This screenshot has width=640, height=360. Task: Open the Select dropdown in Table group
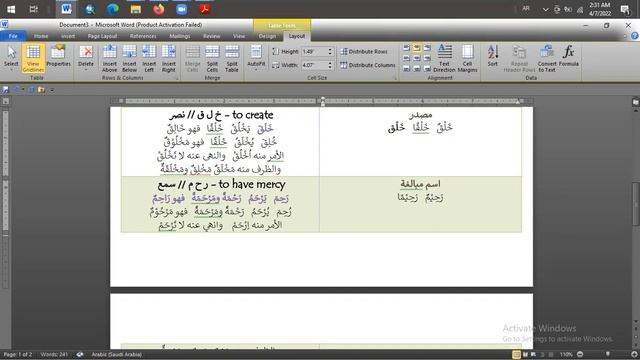coord(11,57)
